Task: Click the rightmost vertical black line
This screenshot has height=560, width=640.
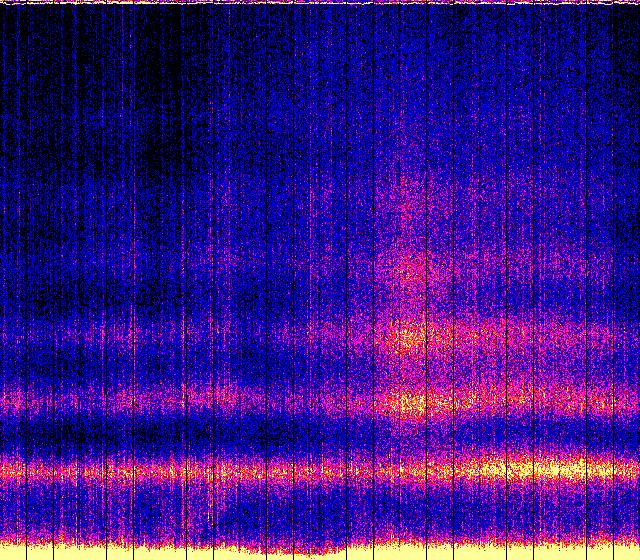Action: coord(611,280)
